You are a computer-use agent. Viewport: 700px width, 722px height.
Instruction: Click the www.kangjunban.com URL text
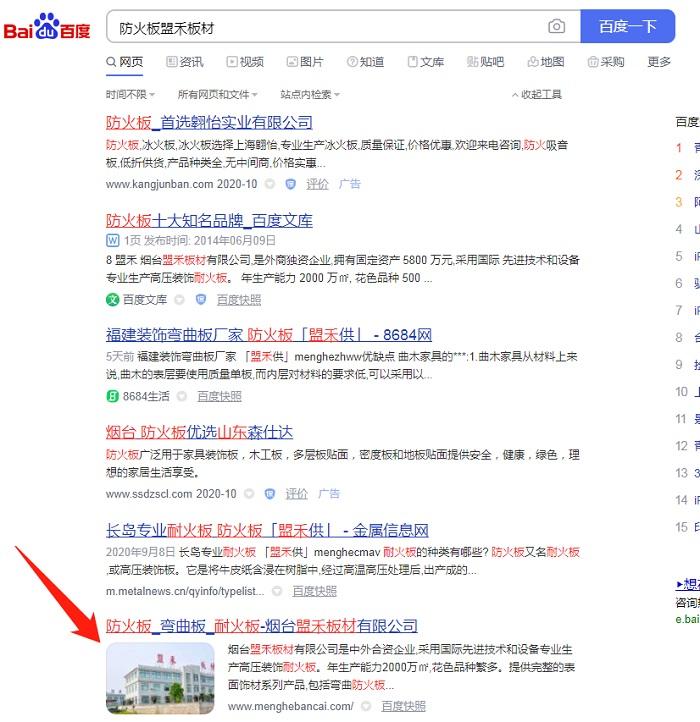click(x=159, y=184)
